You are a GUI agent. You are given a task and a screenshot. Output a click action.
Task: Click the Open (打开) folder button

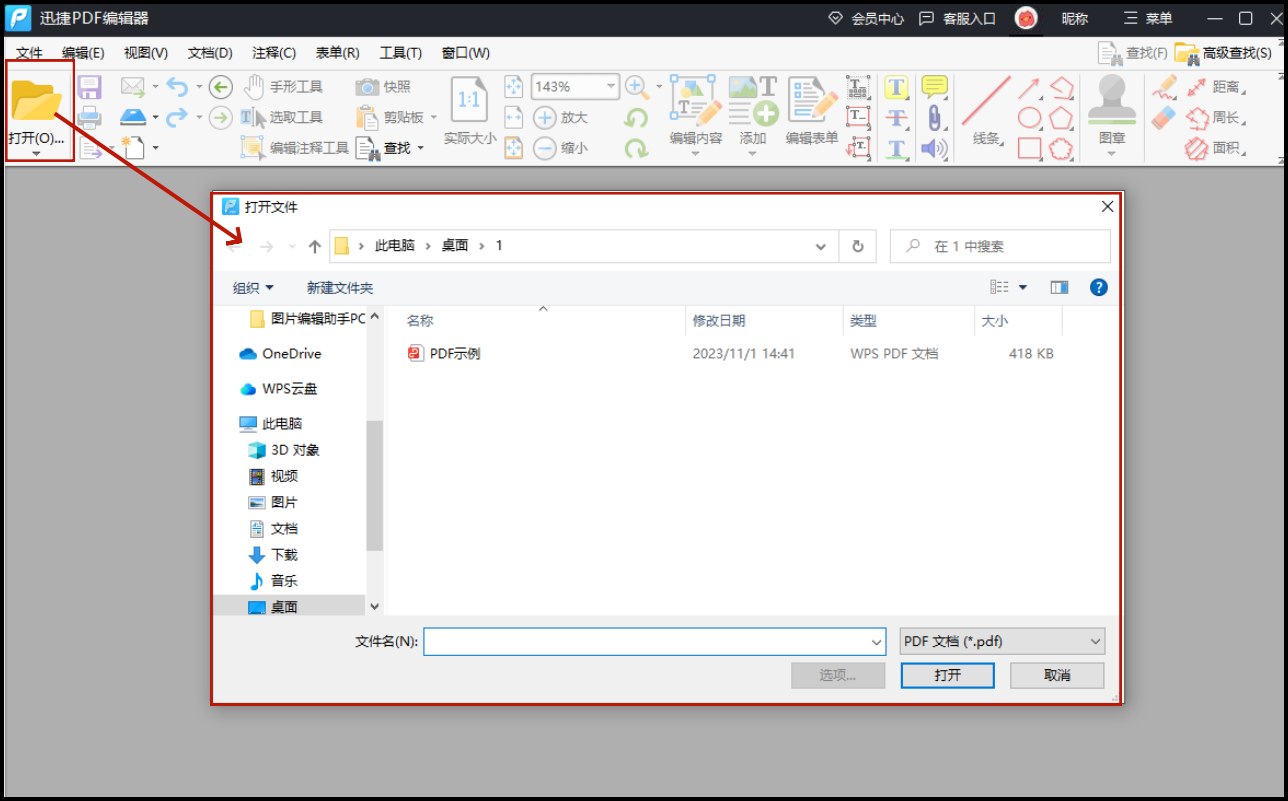[37, 110]
